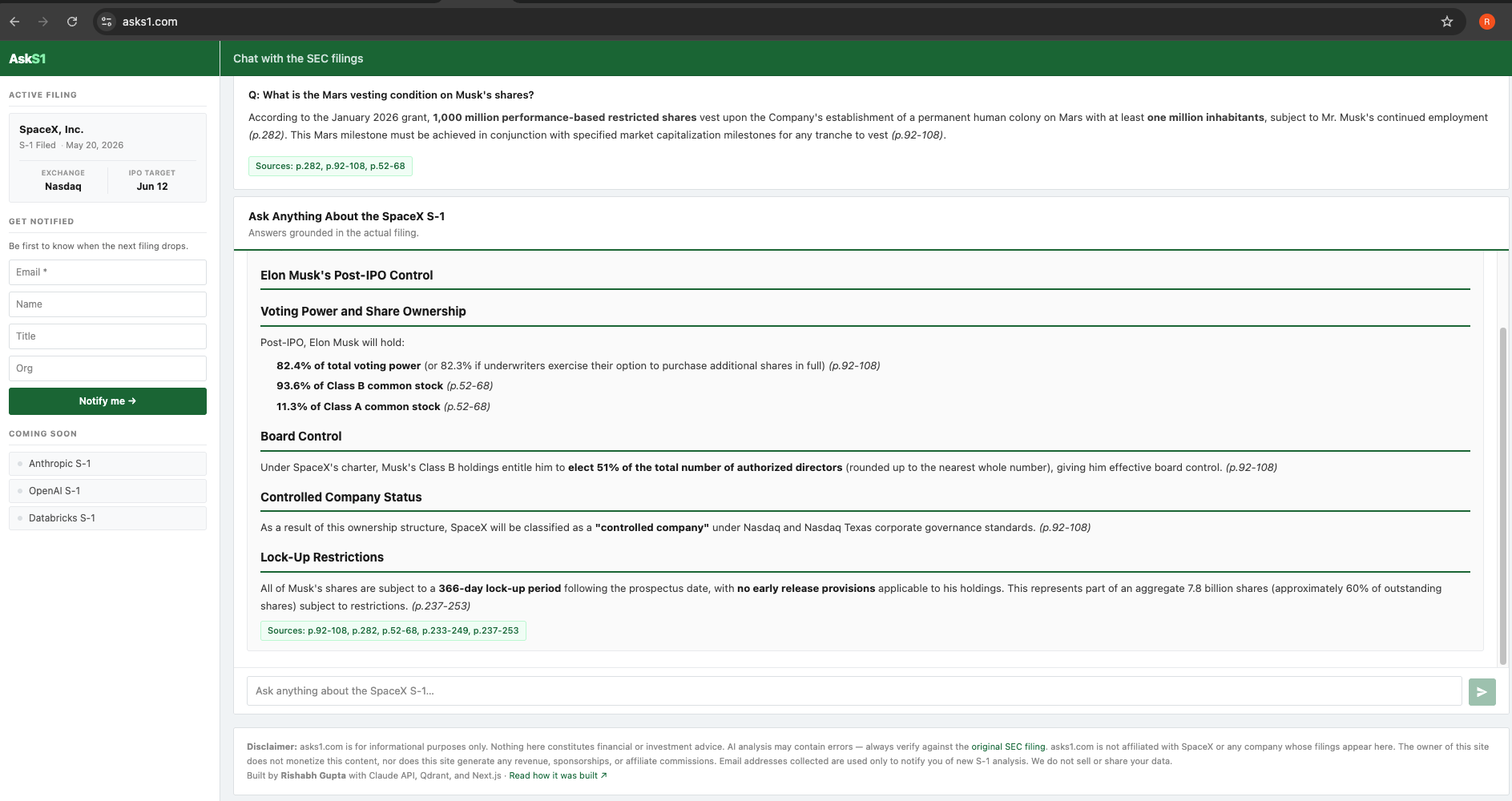Click the Rishabh Gupta author name

click(x=313, y=775)
